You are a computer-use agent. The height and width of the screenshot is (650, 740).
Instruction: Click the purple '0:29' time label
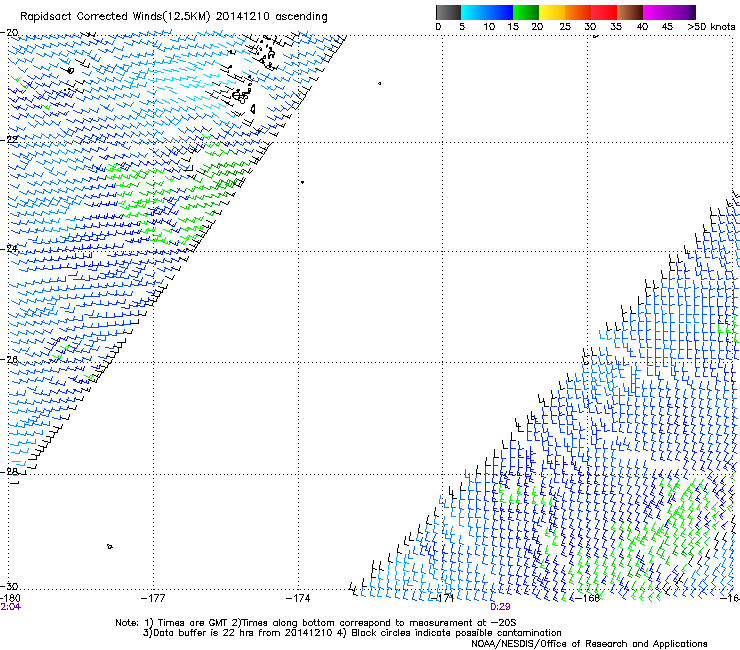coord(500,607)
